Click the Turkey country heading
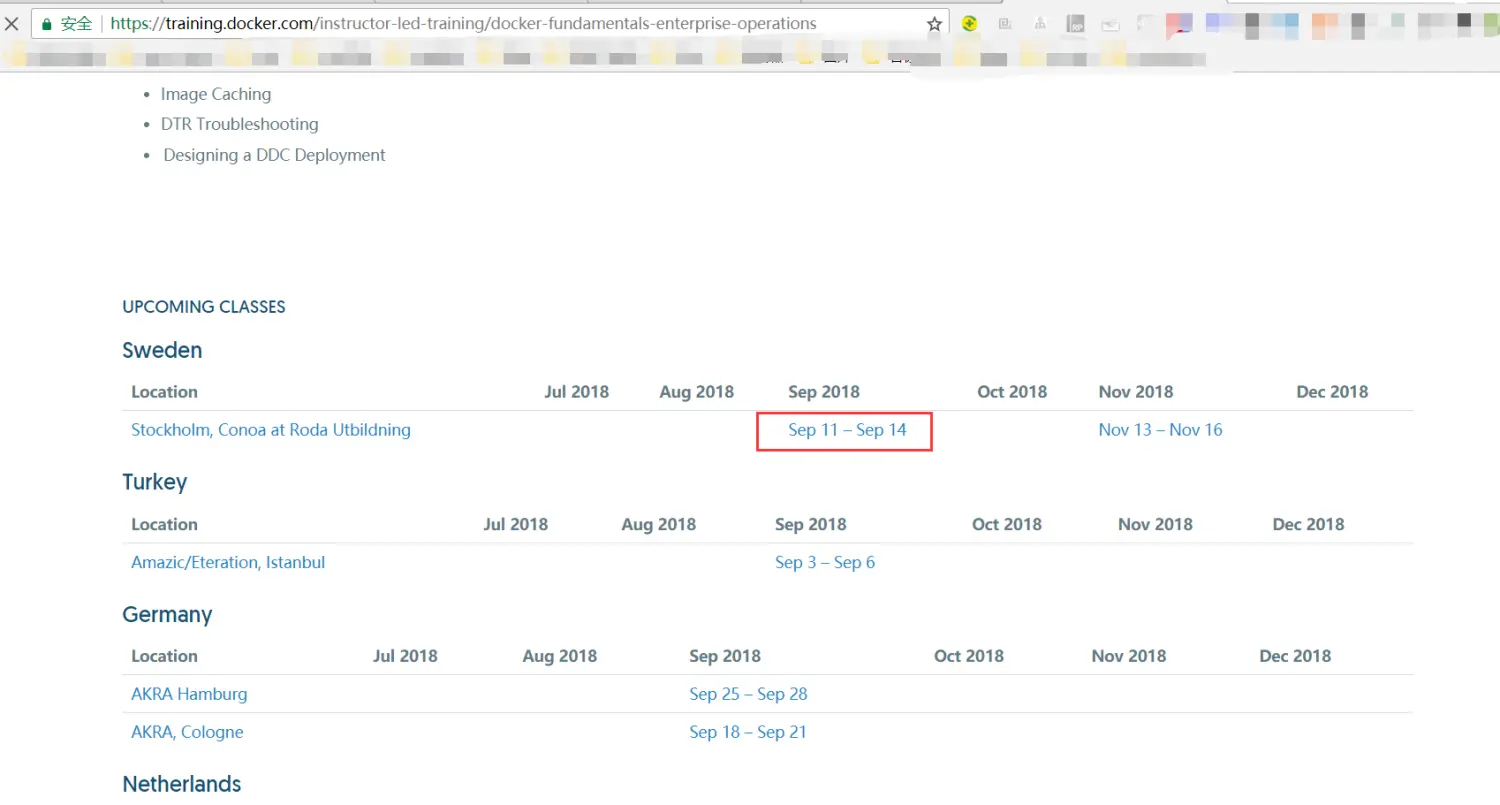 click(x=155, y=482)
